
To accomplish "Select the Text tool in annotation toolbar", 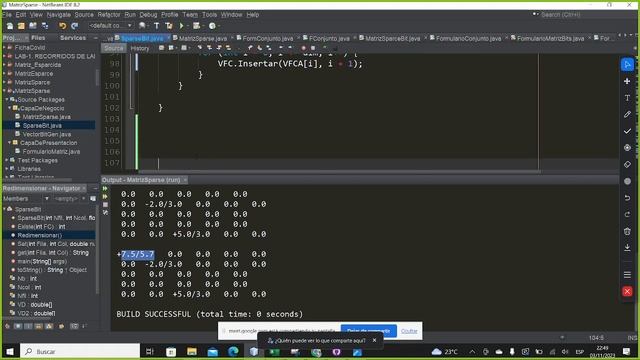I will coord(627,98).
